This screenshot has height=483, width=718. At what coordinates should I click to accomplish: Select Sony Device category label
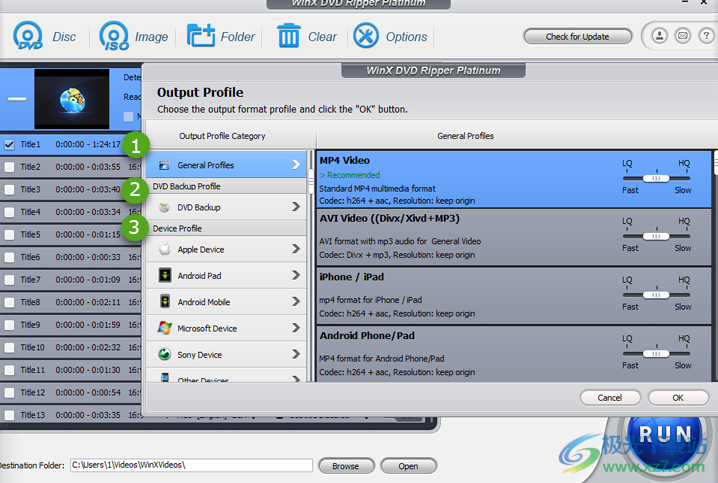pyautogui.click(x=200, y=355)
